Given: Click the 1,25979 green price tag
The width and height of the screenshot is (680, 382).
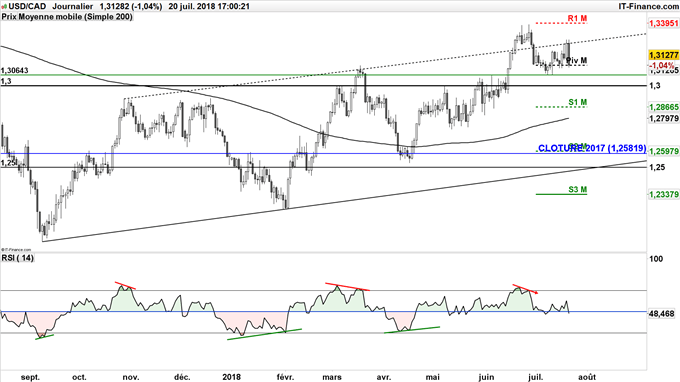Looking at the screenshot, I should (x=664, y=151).
